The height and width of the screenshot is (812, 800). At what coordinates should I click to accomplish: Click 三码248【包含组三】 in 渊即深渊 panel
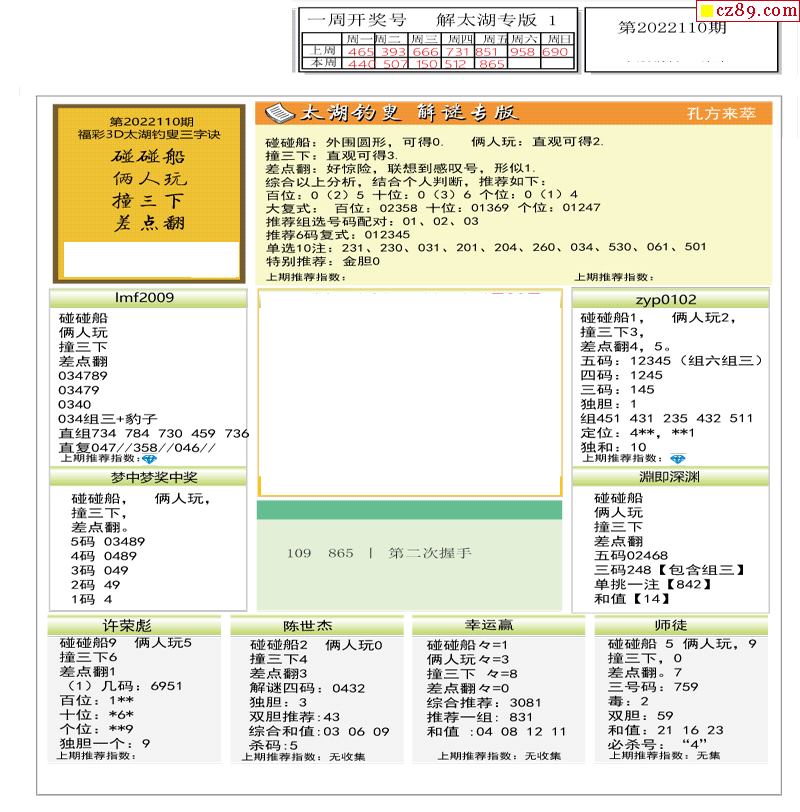[x=669, y=570]
